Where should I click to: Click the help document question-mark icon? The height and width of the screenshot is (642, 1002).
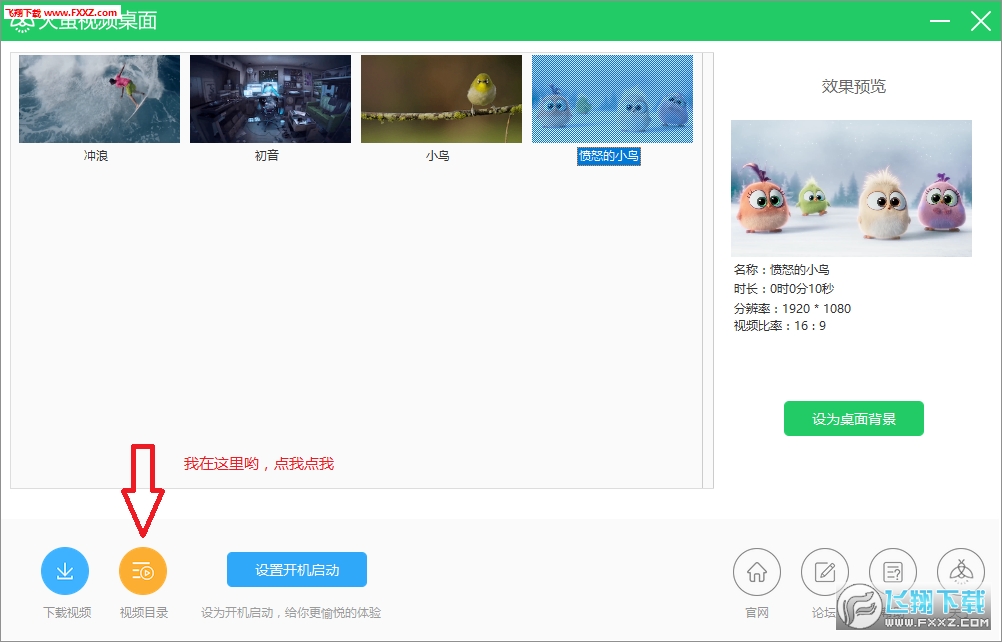tap(893, 572)
